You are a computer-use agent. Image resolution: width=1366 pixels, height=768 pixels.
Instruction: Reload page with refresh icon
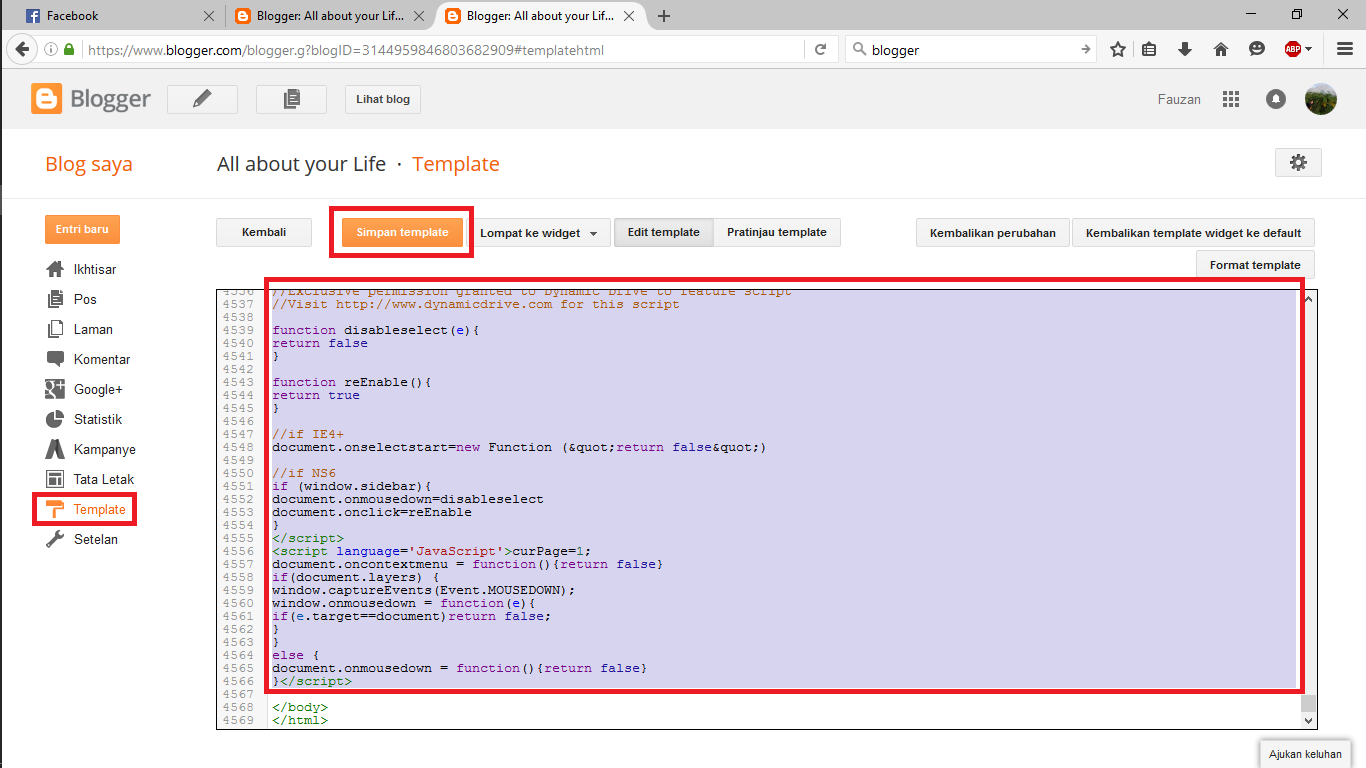820,49
